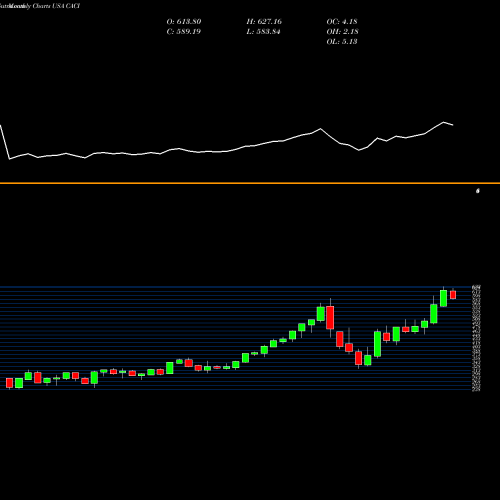Screen dimensions: 500x500
Task: Click the 'Charts USA CACI' chart title
Action: pyautogui.click(x=56, y=6)
